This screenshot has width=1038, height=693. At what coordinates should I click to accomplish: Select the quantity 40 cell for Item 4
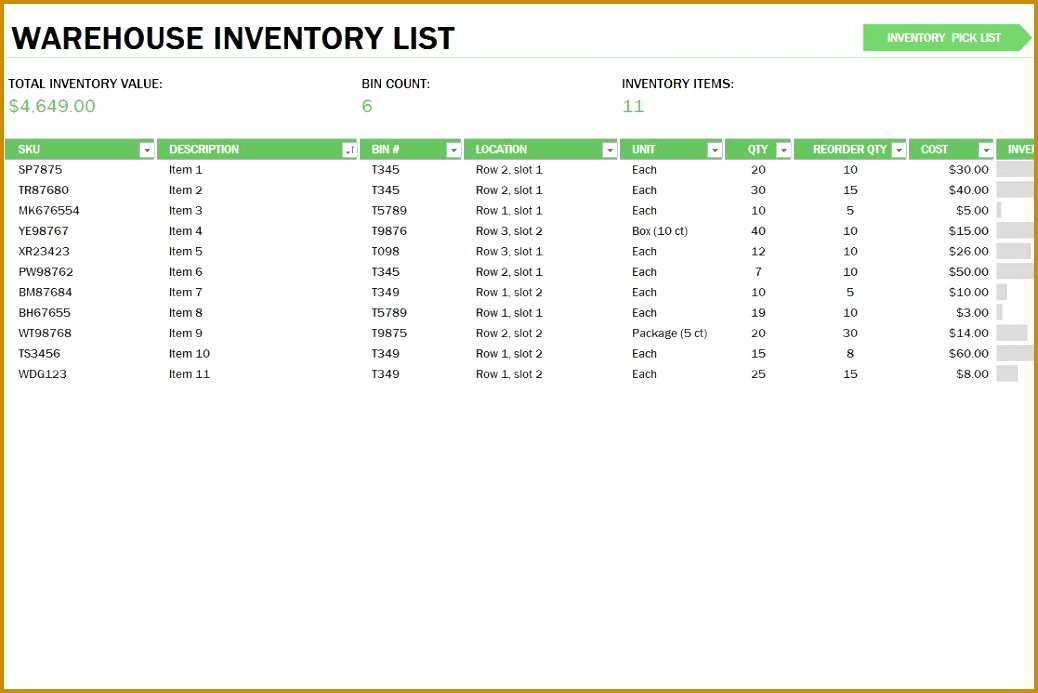point(758,231)
